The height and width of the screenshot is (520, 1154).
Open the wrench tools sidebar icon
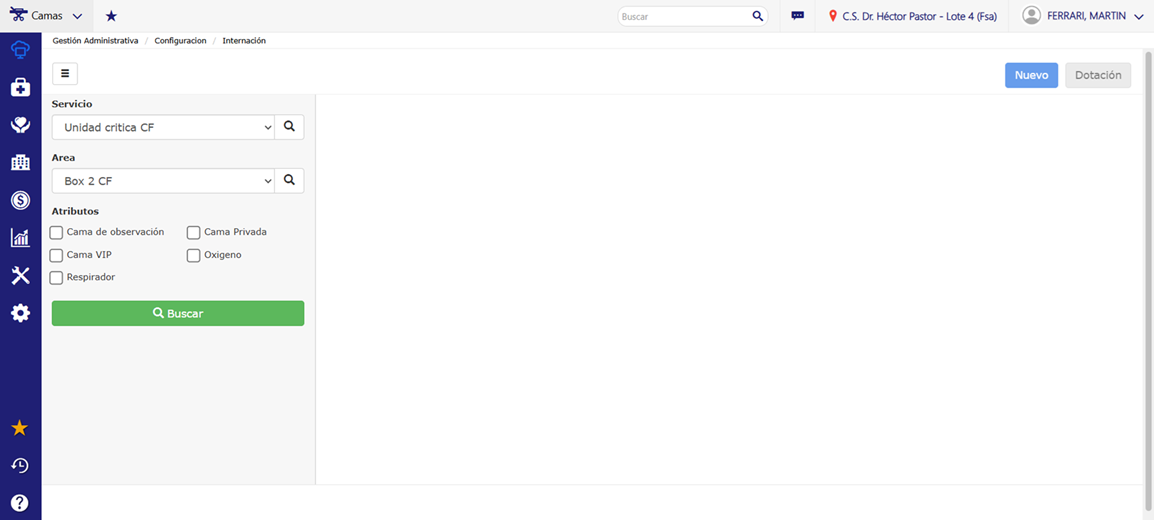[x=20, y=276]
